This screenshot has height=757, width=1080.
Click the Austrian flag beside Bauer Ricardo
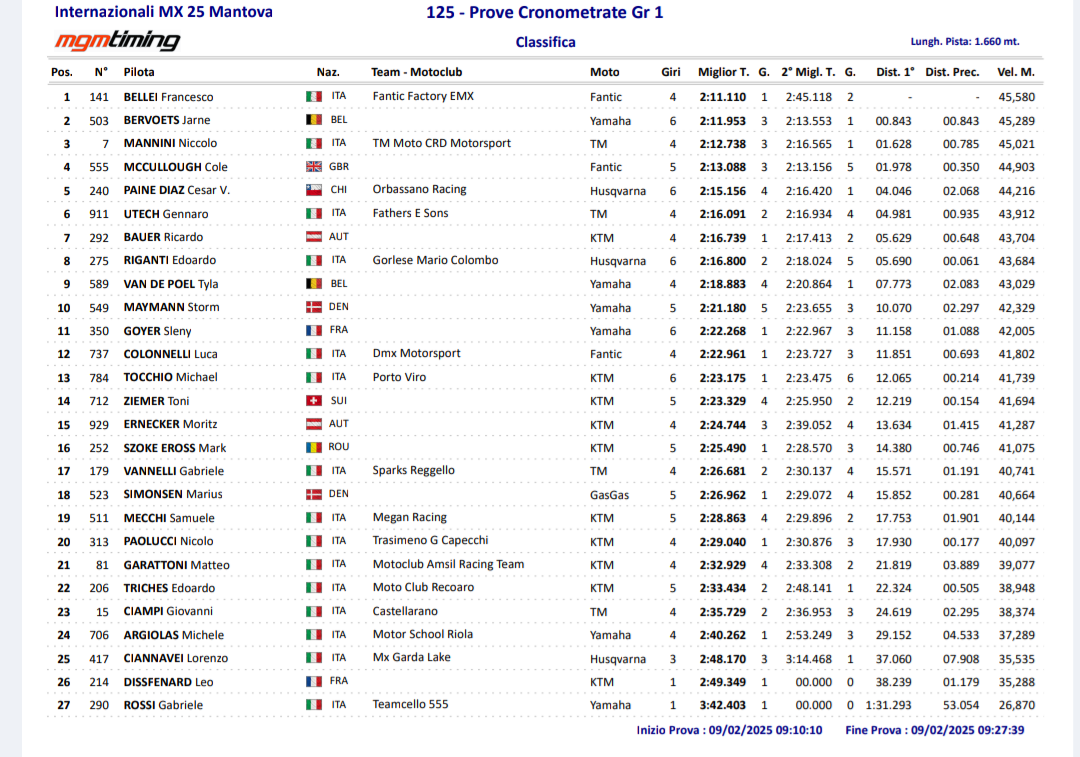click(x=314, y=237)
